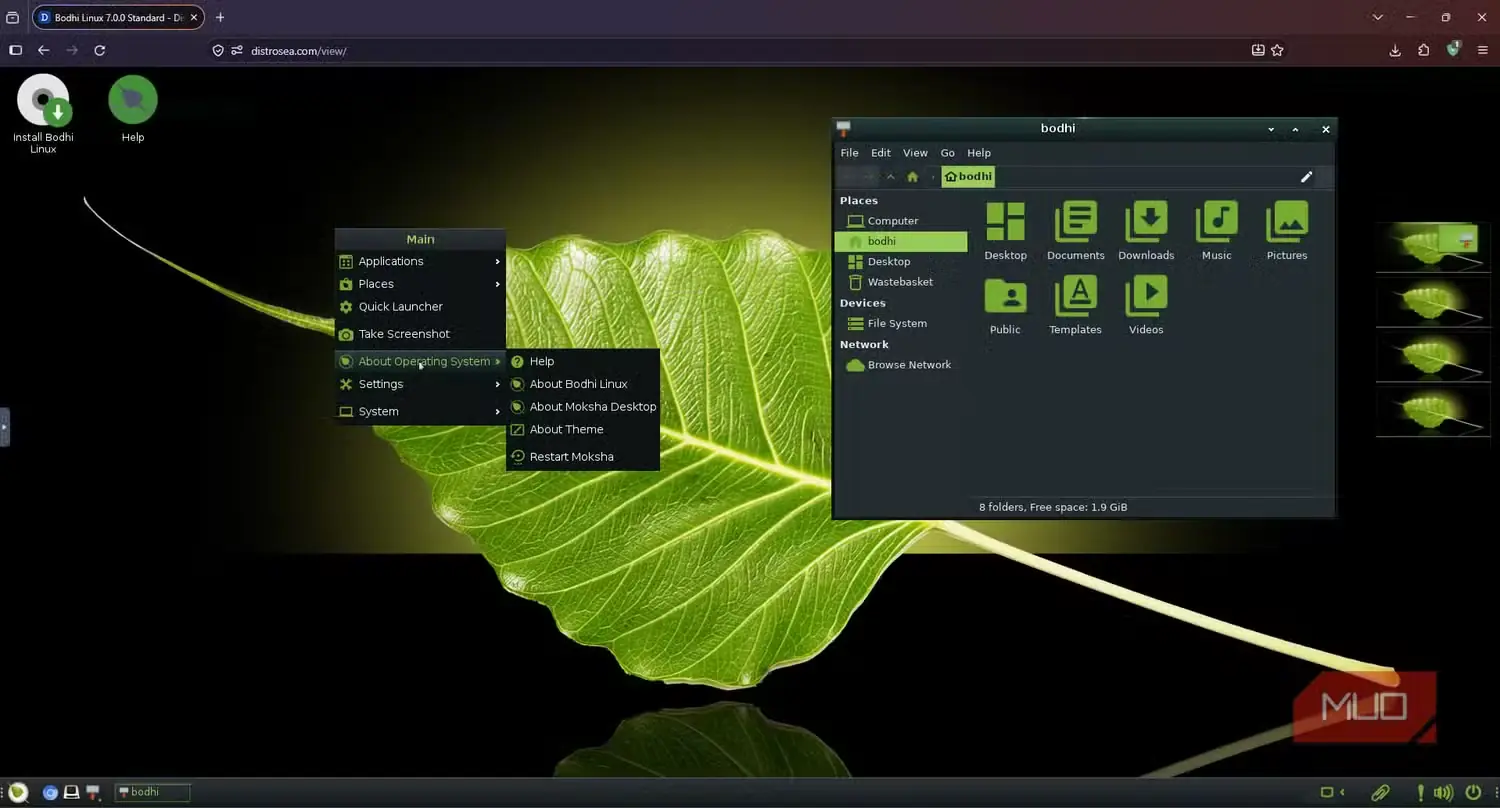Open the Install Bodhi Linux desktop icon
The width and height of the screenshot is (1500, 808).
tap(43, 100)
